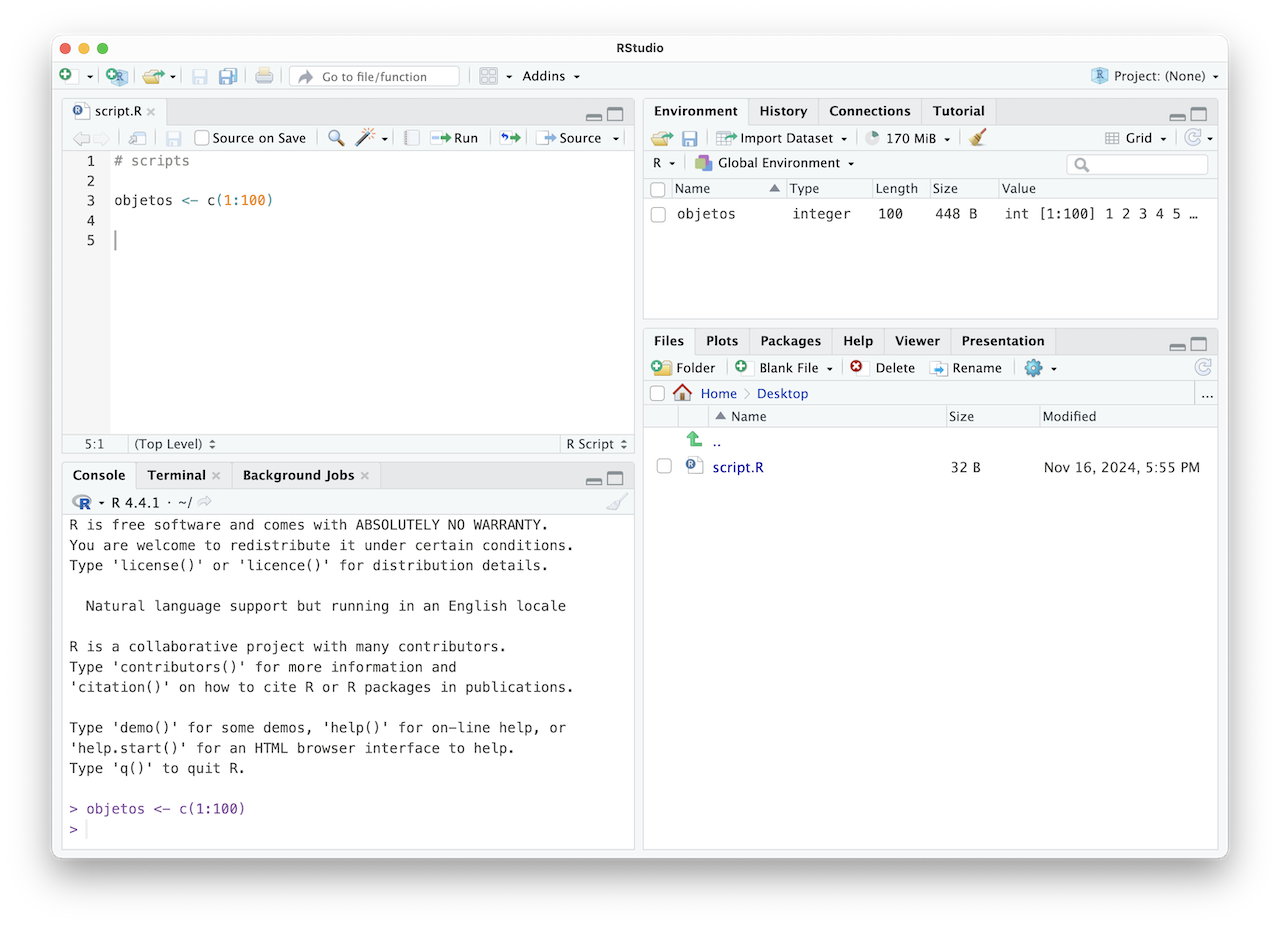1280x927 pixels.
Task: Maximize the Files pane
Action: coord(1199,344)
